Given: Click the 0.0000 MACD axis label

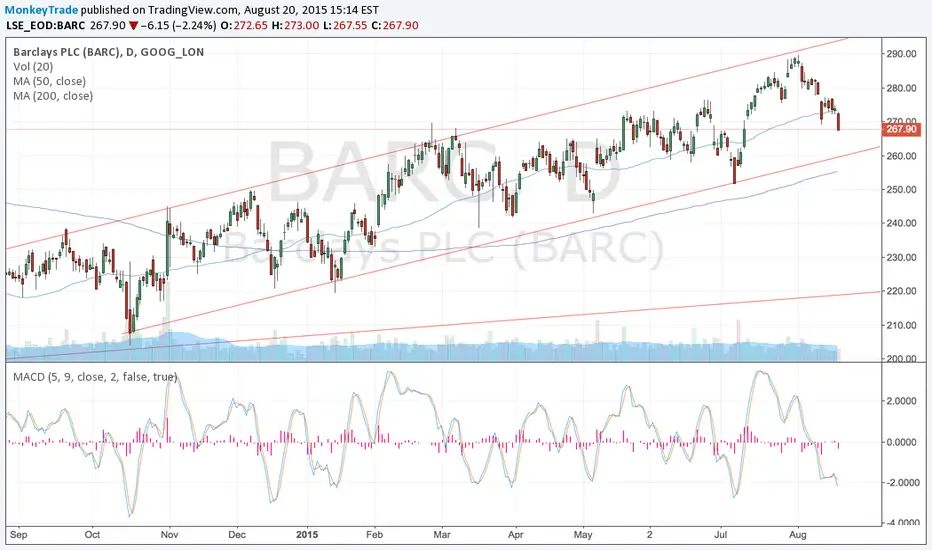Looking at the screenshot, I should tap(902, 442).
